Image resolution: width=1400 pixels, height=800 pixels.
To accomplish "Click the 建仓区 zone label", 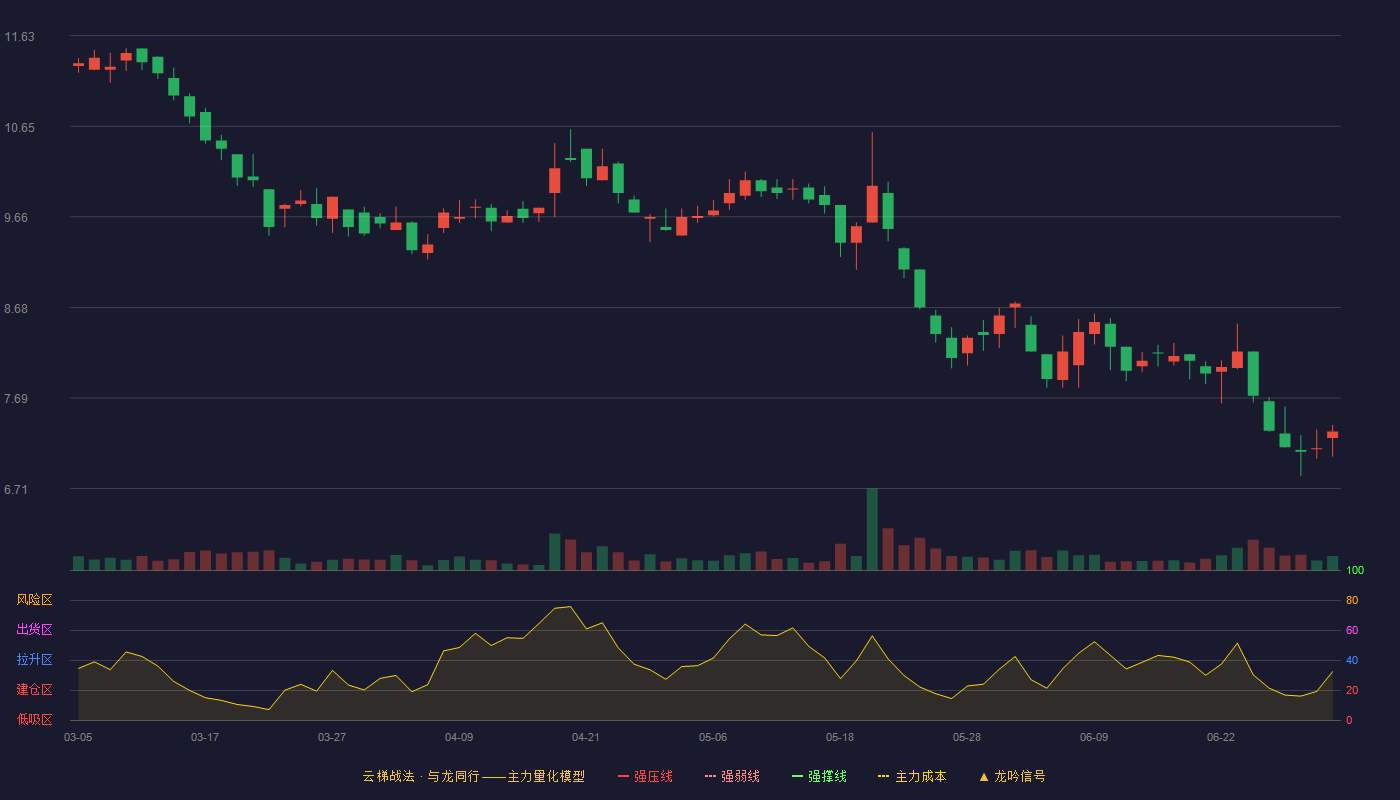I will tap(34, 690).
